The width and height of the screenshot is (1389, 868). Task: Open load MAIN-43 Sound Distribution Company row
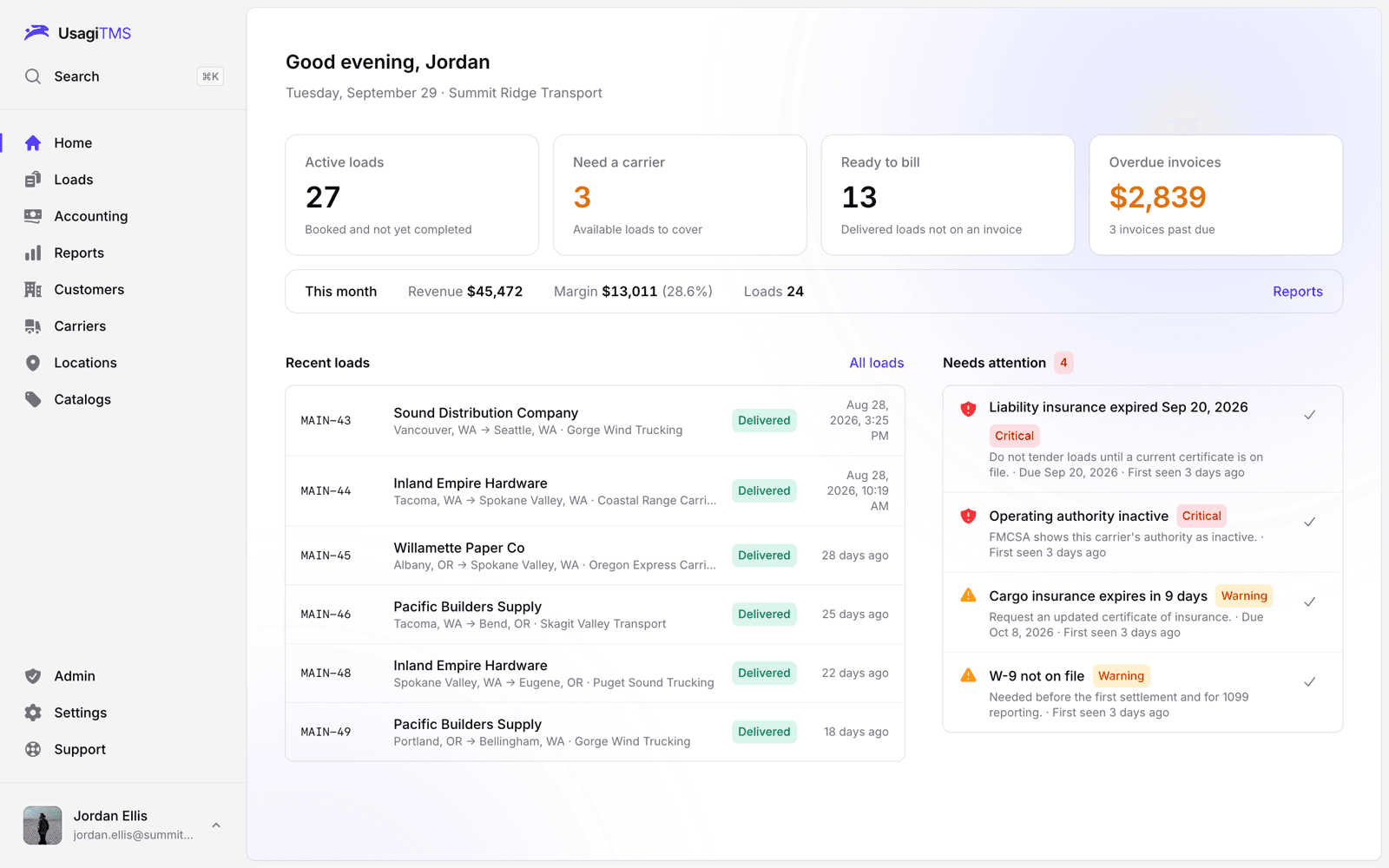click(x=596, y=421)
